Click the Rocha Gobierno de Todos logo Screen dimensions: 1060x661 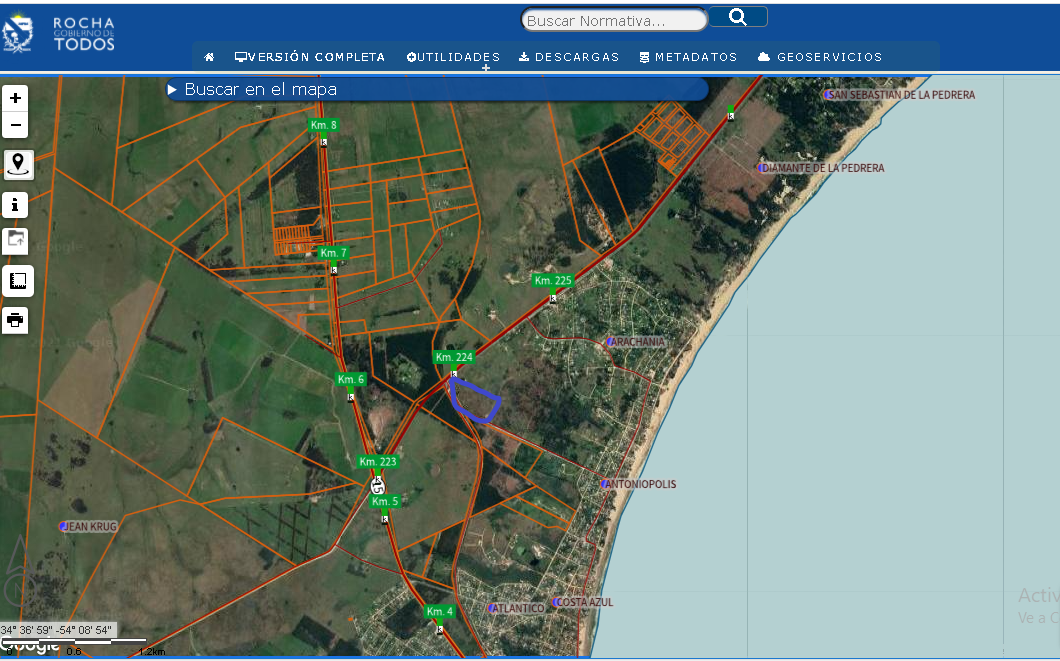click(x=60, y=33)
